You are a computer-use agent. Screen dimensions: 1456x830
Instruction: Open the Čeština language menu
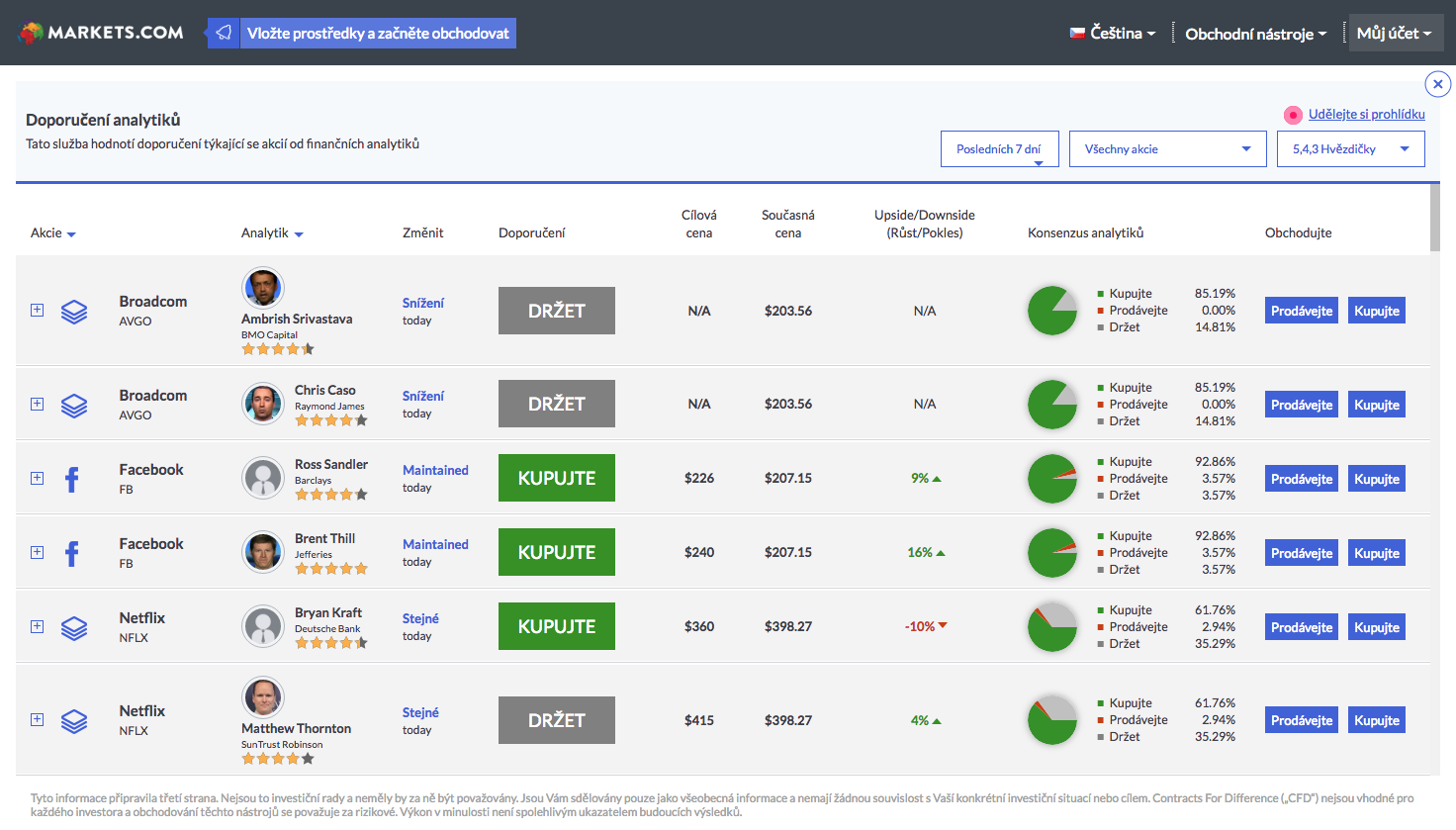click(x=1113, y=33)
